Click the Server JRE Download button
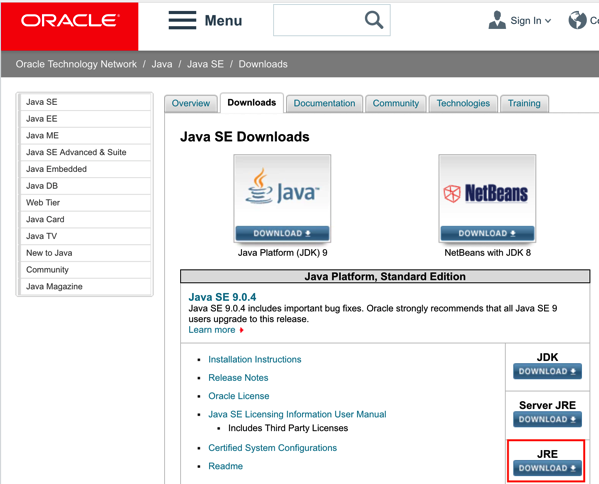Screen dimensions: 599x484 tap(547, 419)
